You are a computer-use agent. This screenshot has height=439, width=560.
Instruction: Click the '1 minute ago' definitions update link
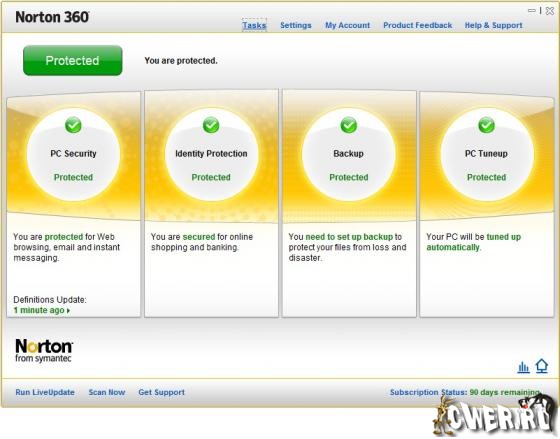(39, 310)
